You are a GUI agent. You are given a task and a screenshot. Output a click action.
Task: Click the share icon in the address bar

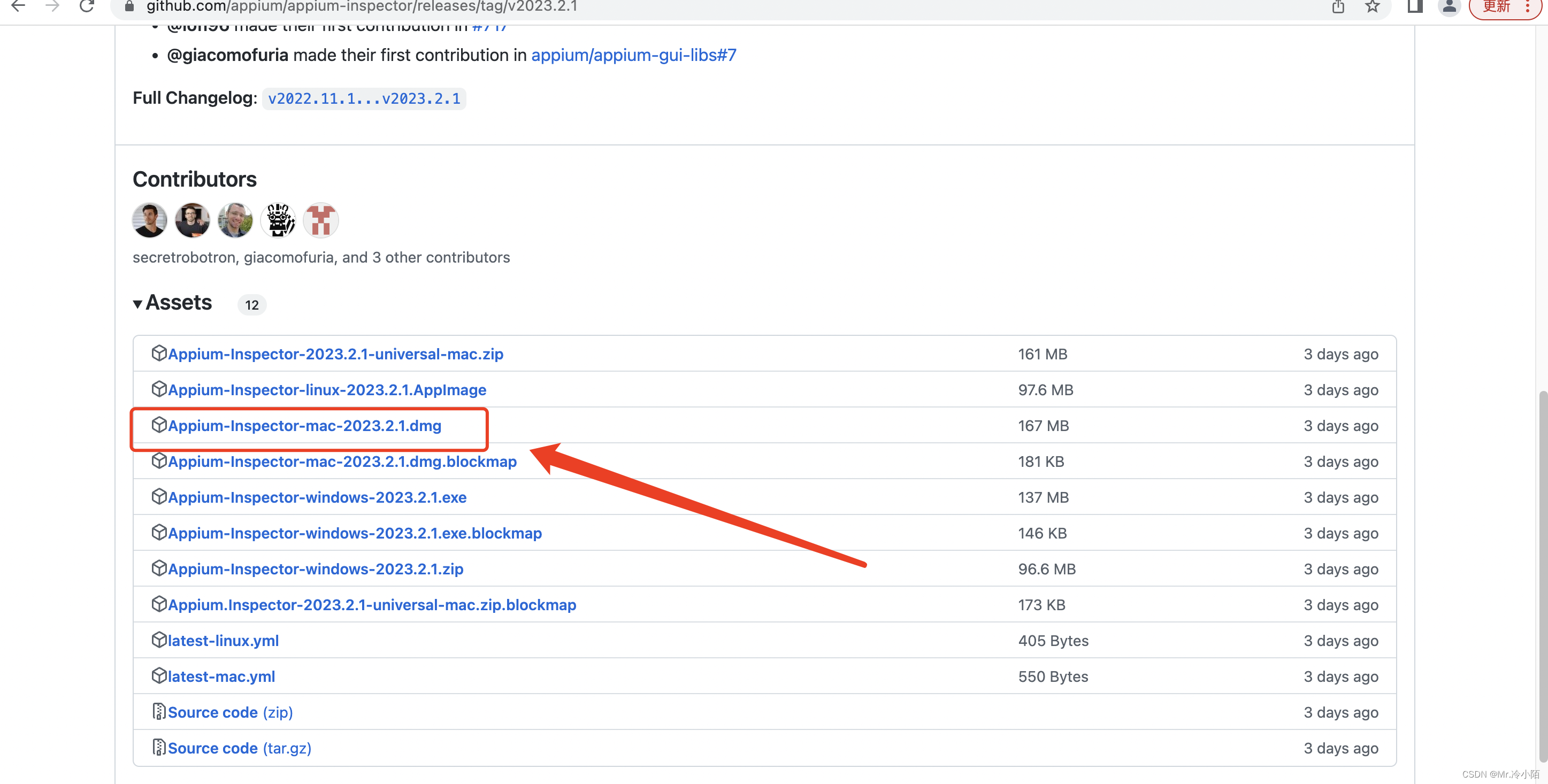click(x=1338, y=6)
